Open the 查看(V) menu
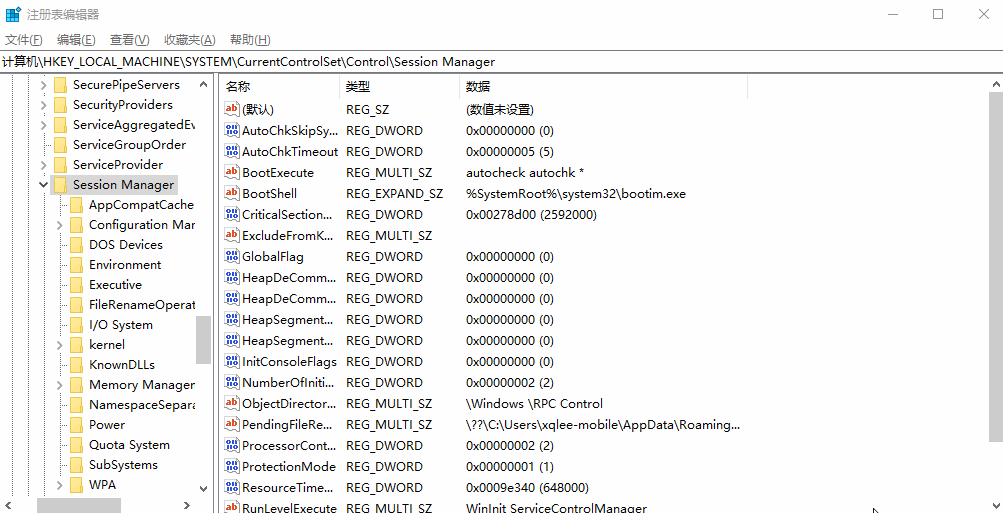1003x513 pixels. [130, 40]
